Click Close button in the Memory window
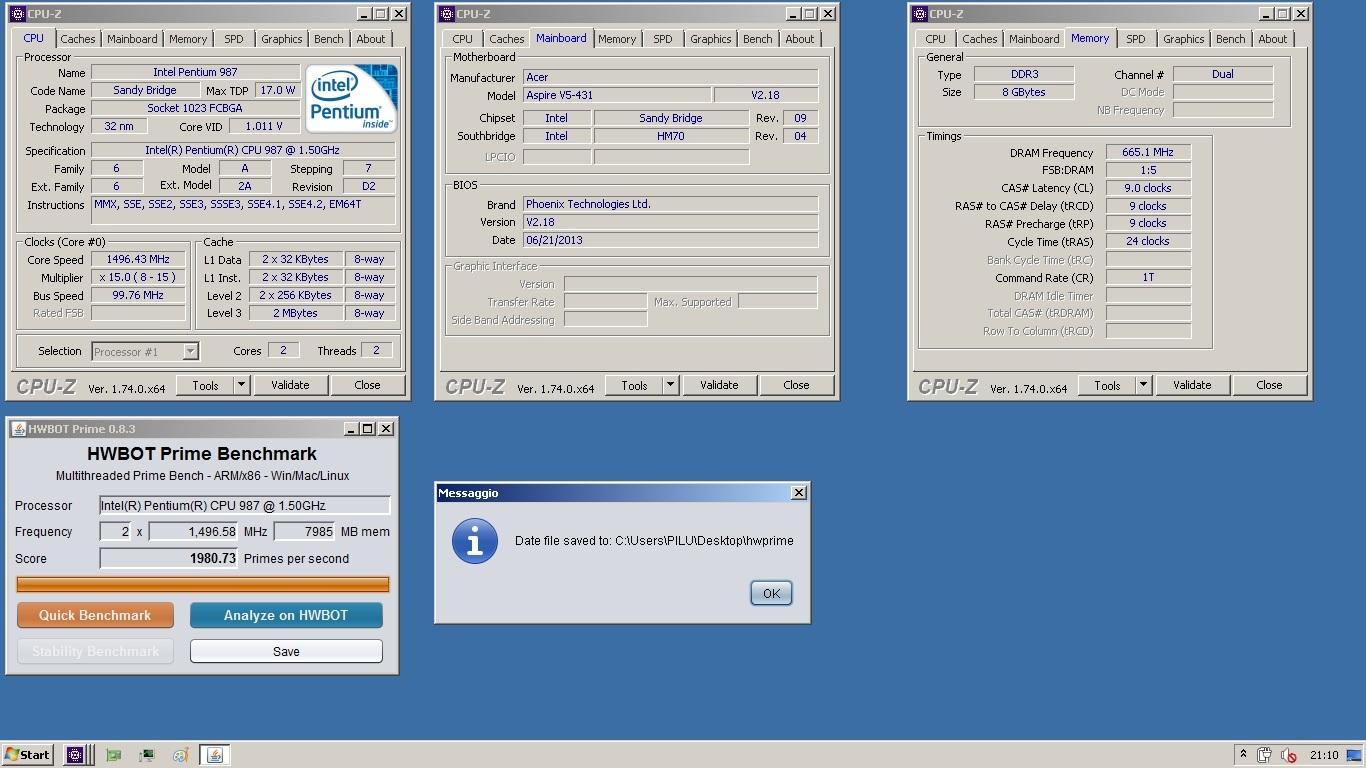The height and width of the screenshot is (768, 1366). coord(1269,385)
